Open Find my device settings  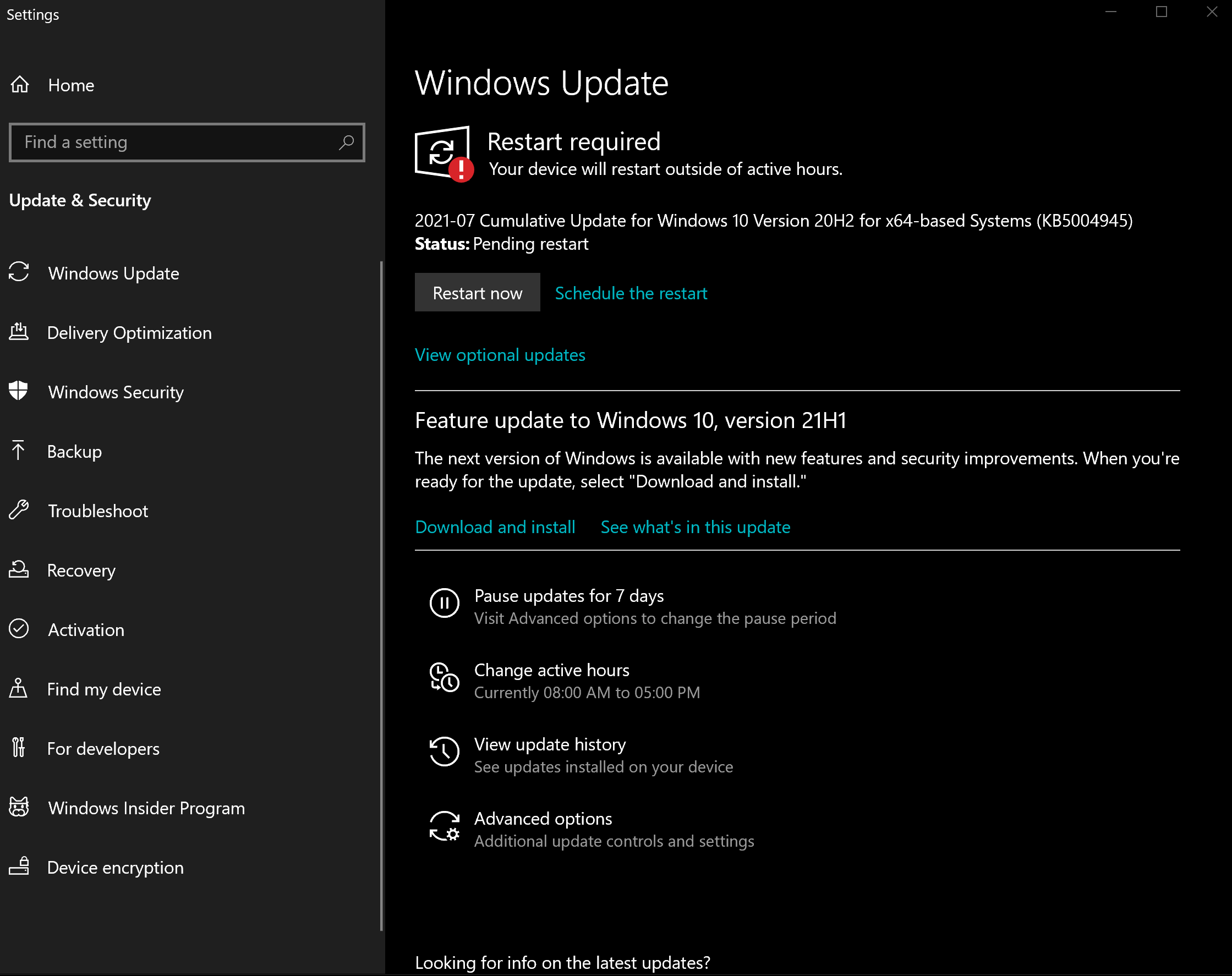pyautogui.click(x=104, y=689)
